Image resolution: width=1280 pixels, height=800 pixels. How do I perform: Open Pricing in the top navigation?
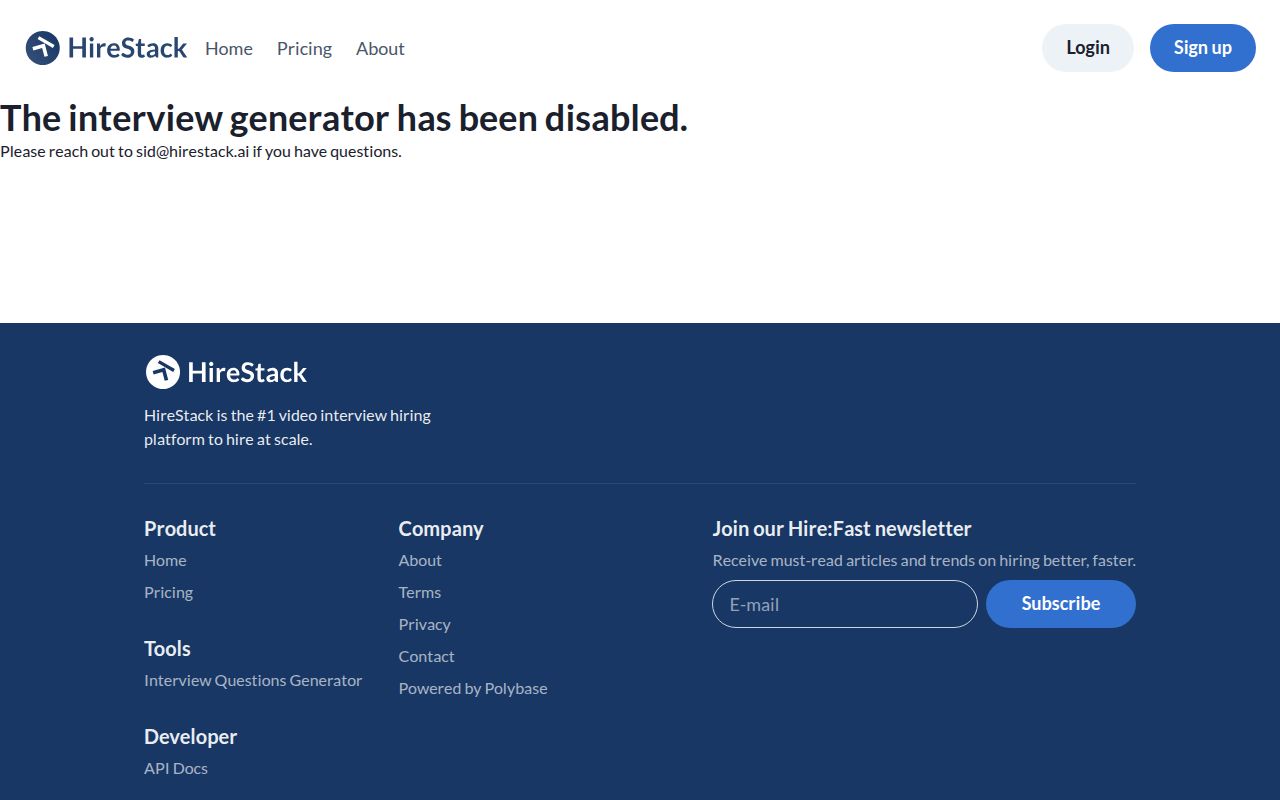pos(304,48)
